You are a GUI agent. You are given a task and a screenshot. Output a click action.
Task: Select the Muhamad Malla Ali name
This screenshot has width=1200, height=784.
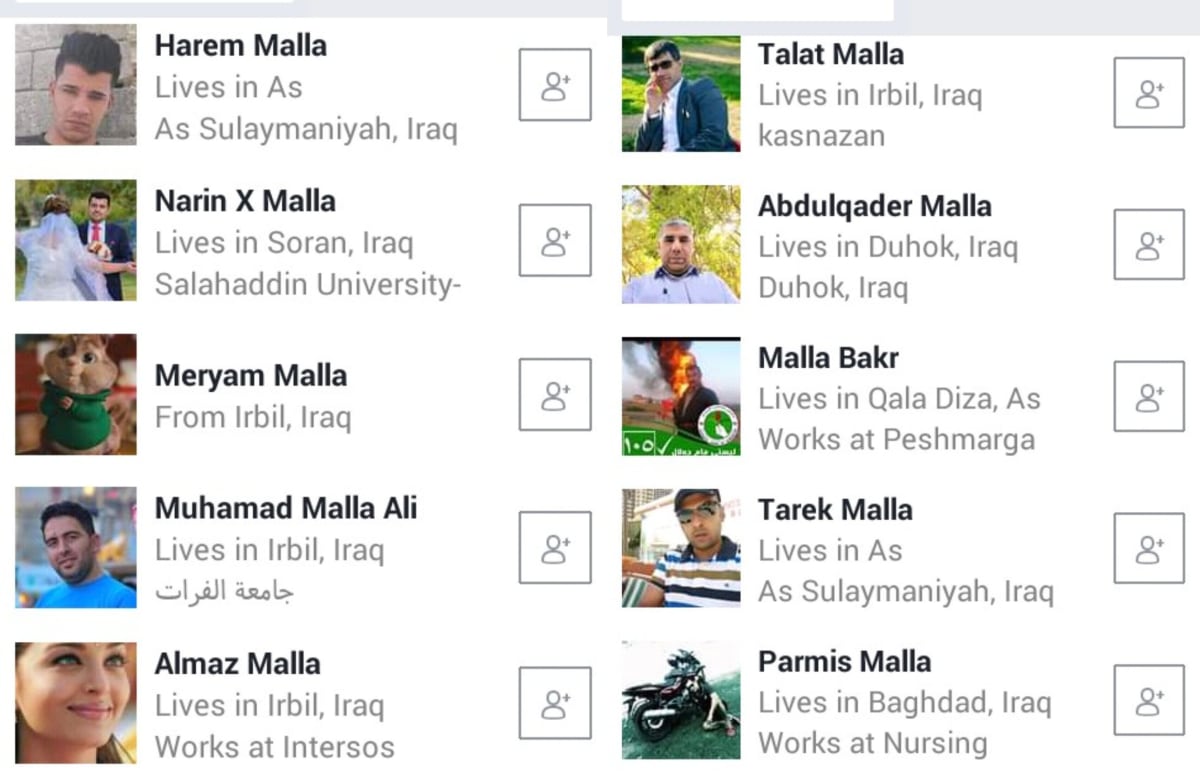coord(286,508)
